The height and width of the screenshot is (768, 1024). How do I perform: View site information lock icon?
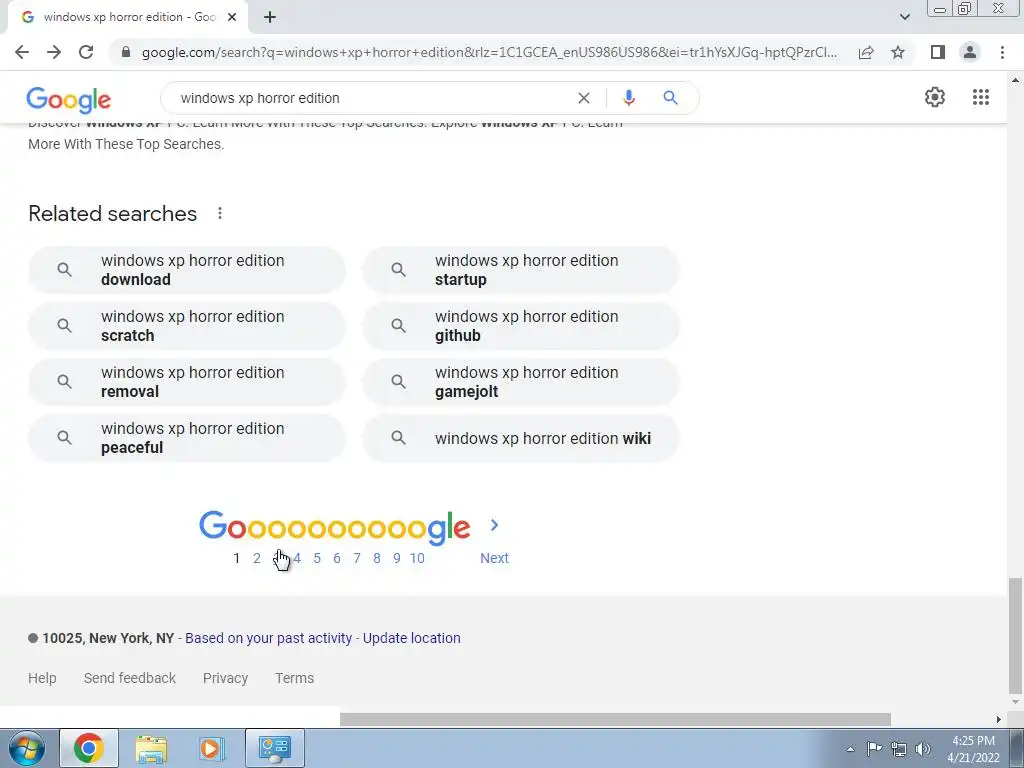(x=126, y=52)
